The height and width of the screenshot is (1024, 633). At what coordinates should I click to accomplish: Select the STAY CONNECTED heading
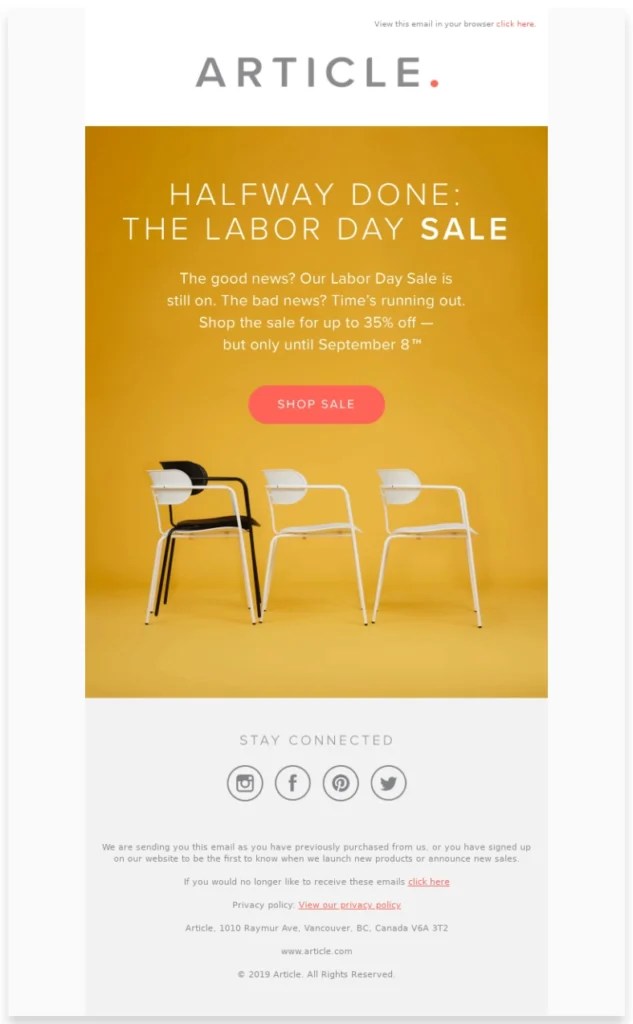click(x=316, y=740)
